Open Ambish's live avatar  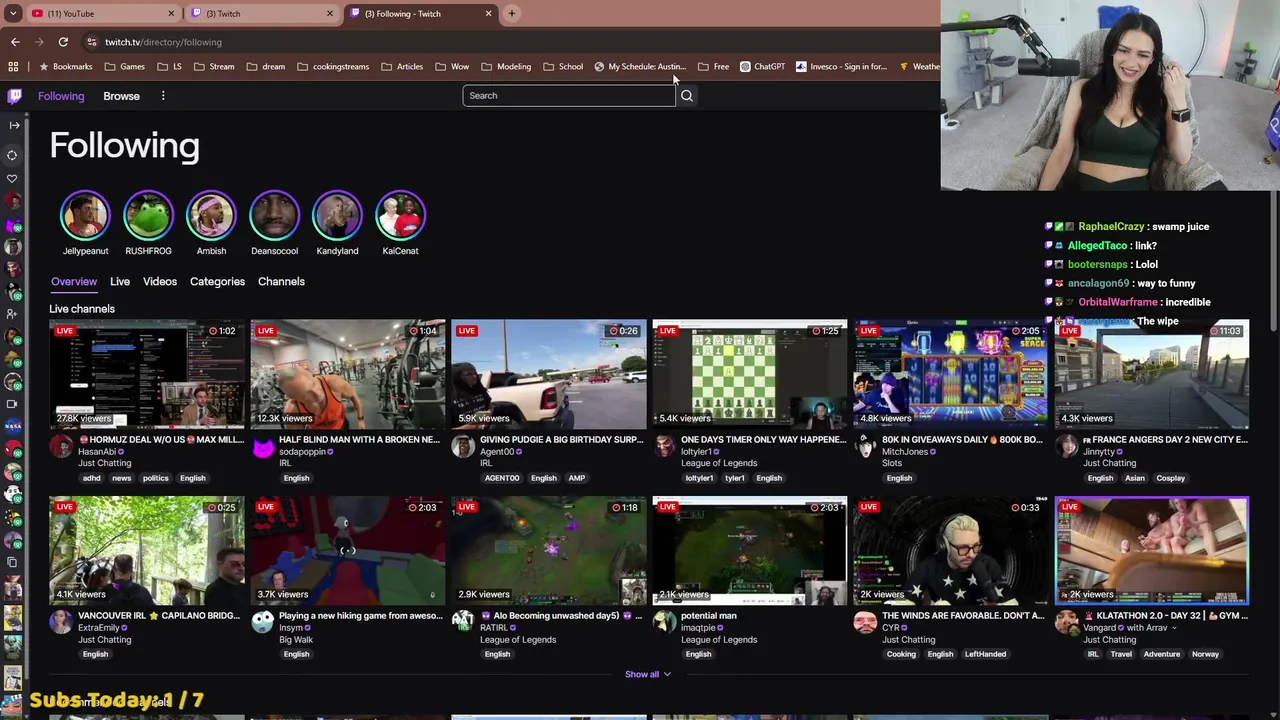[x=211, y=215]
